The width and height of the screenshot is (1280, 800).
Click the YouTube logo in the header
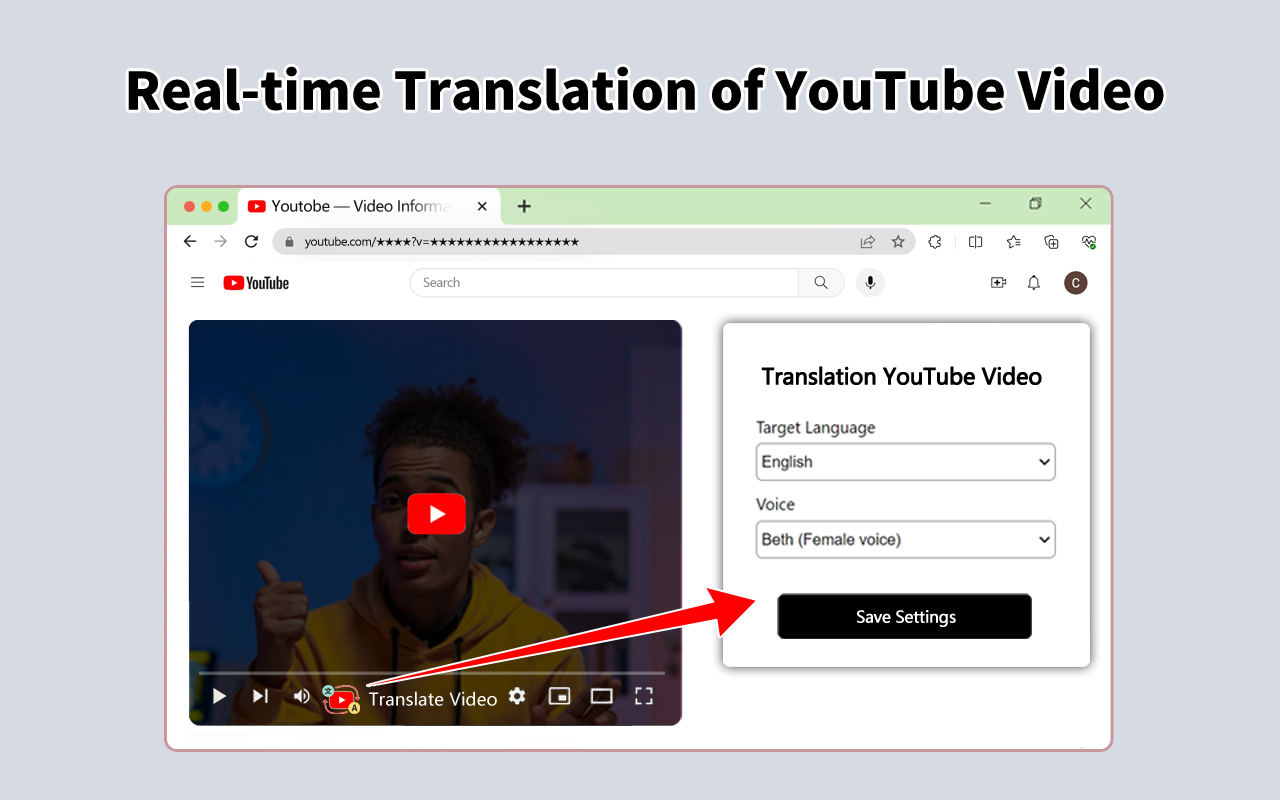click(x=255, y=282)
